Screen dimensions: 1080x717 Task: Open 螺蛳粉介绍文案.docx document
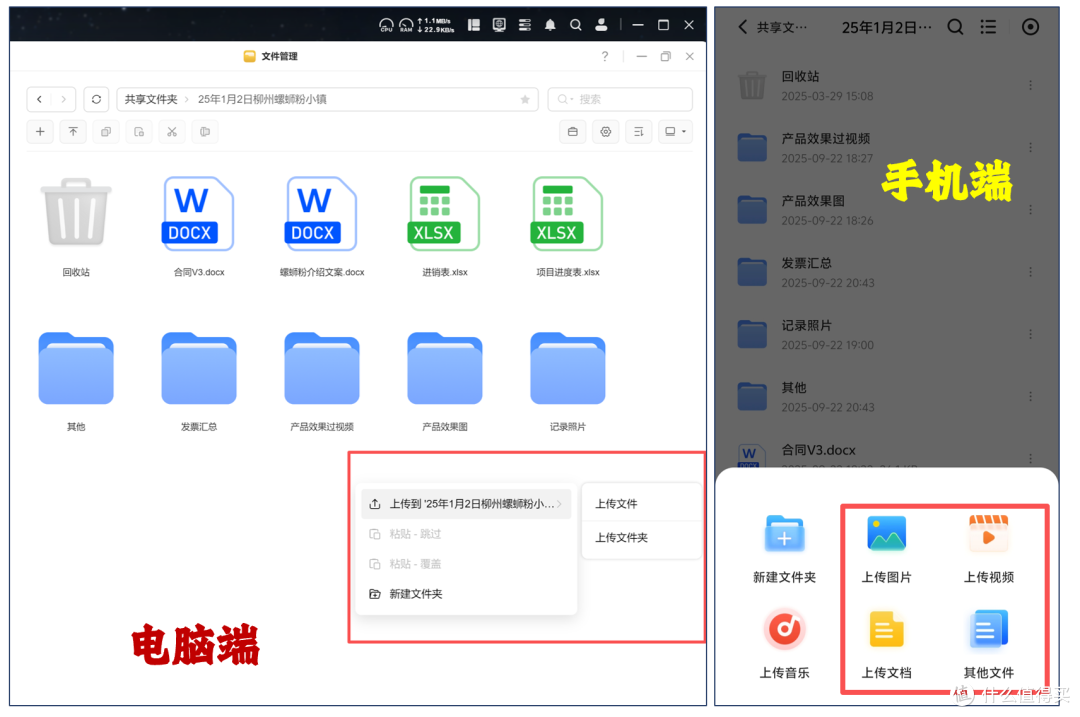(x=321, y=214)
